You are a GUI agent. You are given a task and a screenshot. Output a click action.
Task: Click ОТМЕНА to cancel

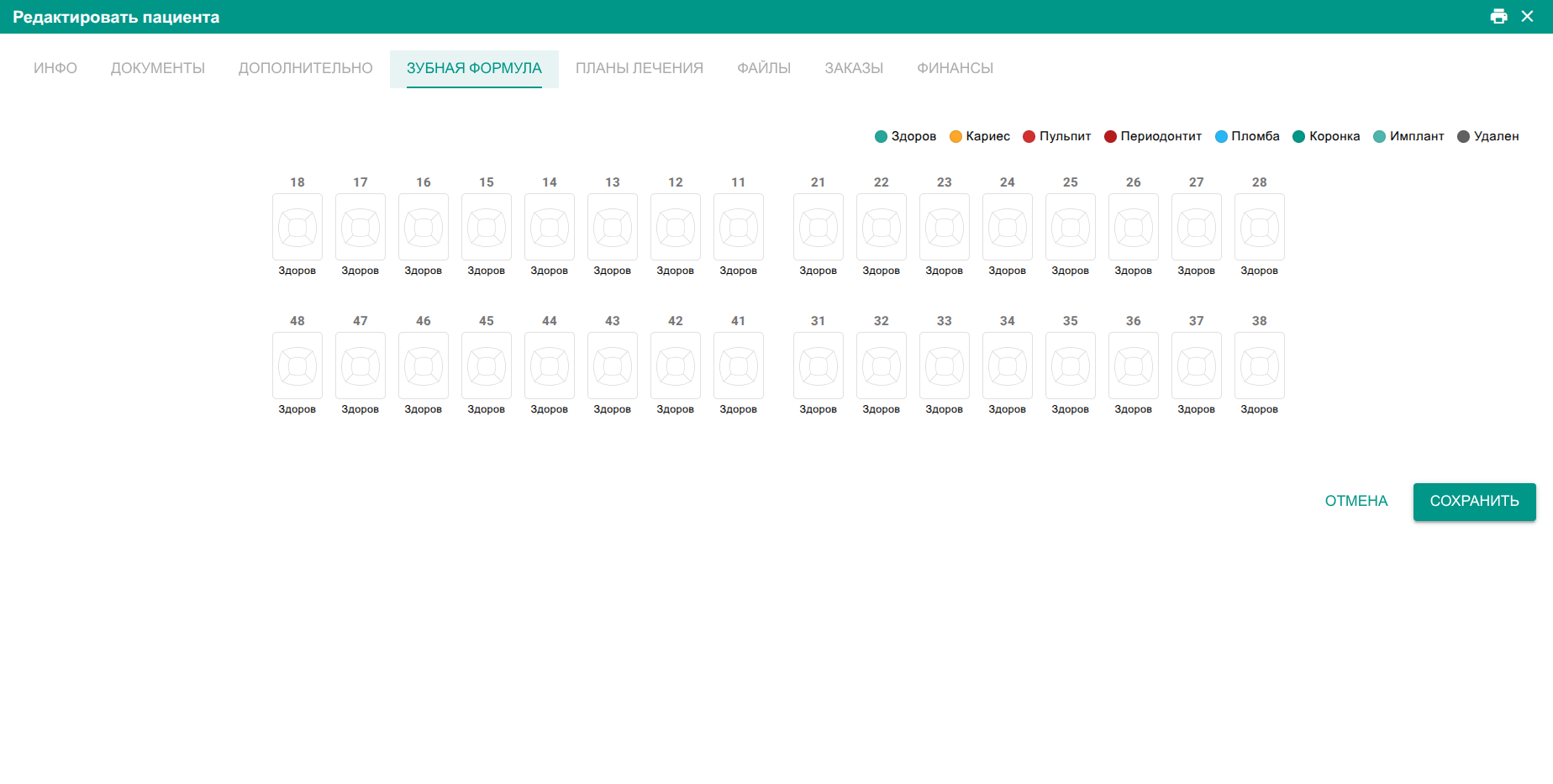[x=1356, y=501]
